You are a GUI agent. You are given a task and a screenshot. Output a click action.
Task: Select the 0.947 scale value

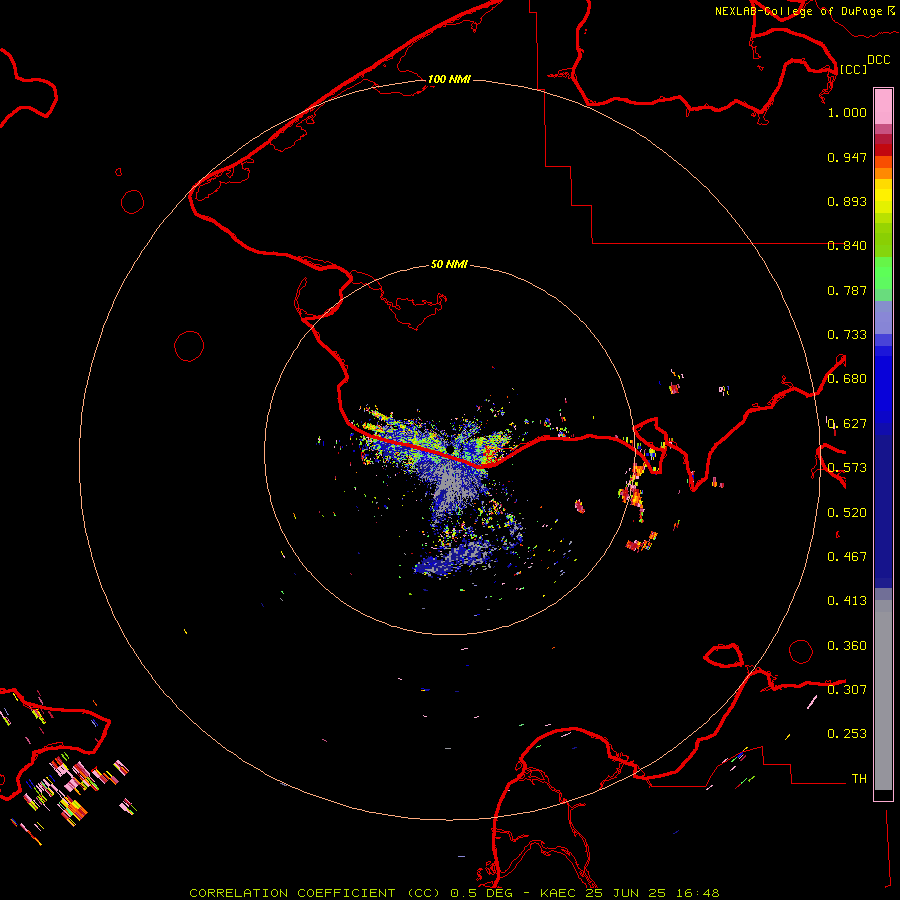click(x=847, y=157)
